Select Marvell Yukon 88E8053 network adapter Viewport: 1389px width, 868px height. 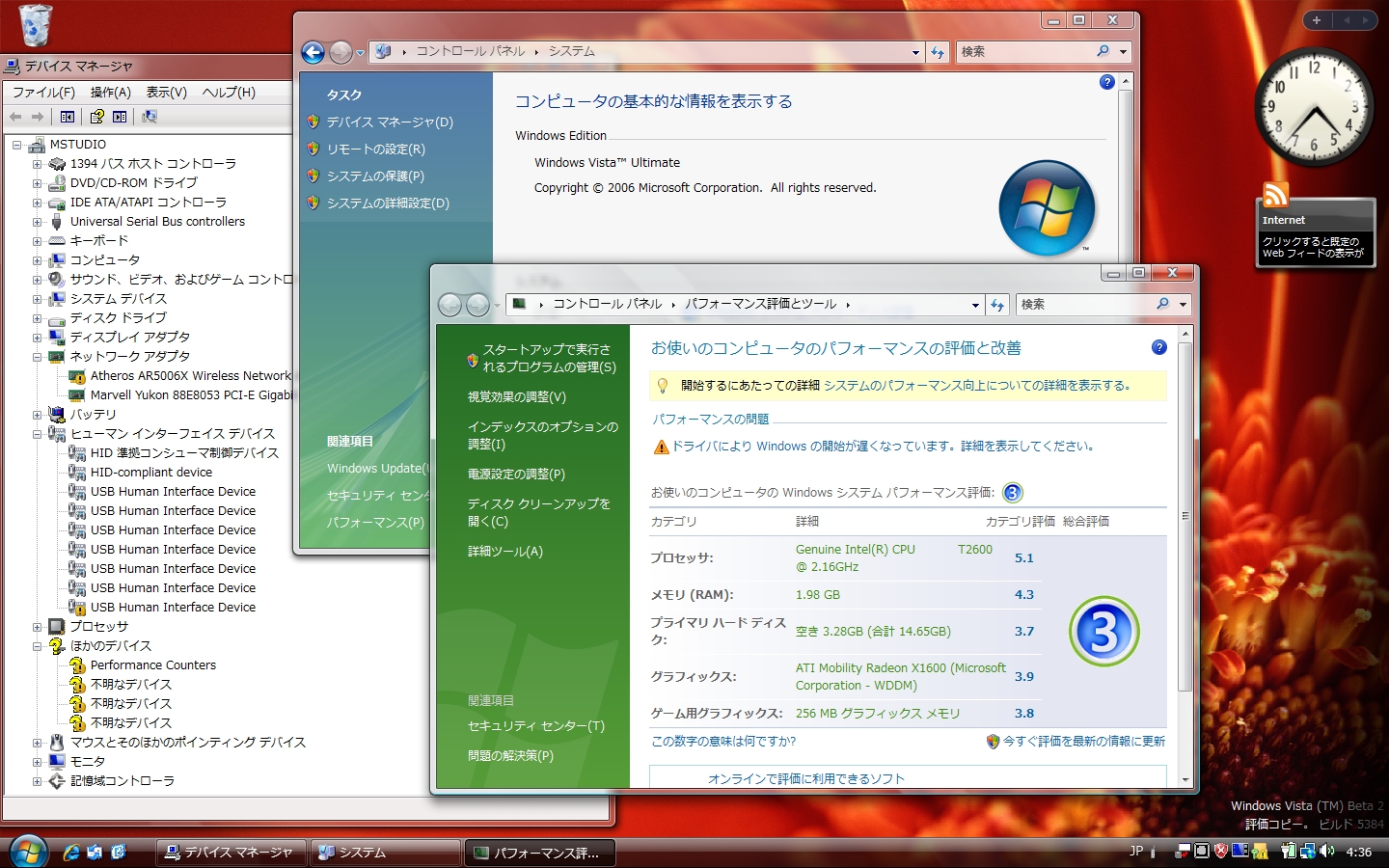[180, 395]
